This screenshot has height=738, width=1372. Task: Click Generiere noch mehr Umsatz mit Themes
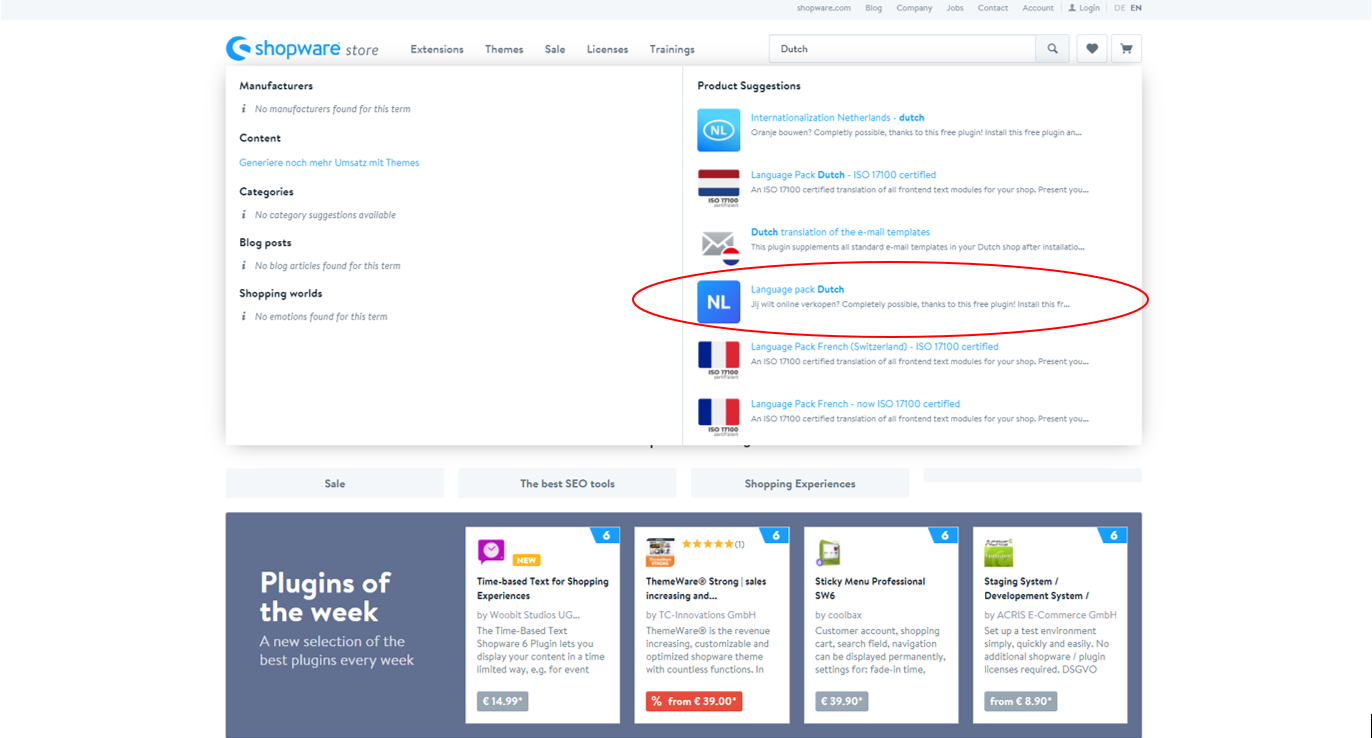pos(329,163)
